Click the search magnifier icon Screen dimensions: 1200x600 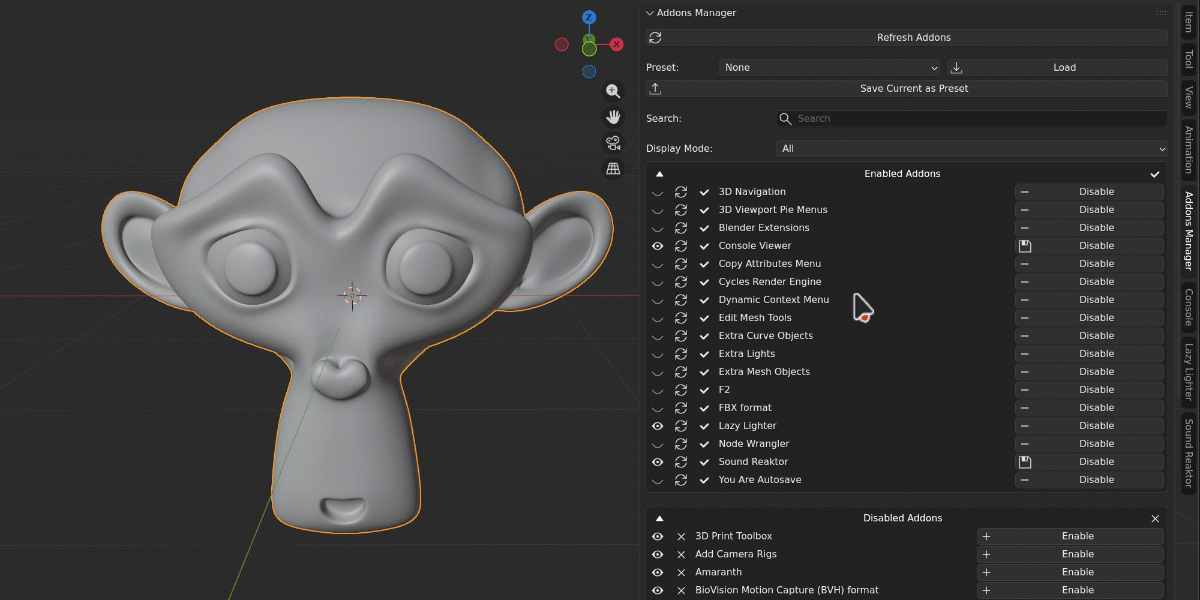point(786,118)
